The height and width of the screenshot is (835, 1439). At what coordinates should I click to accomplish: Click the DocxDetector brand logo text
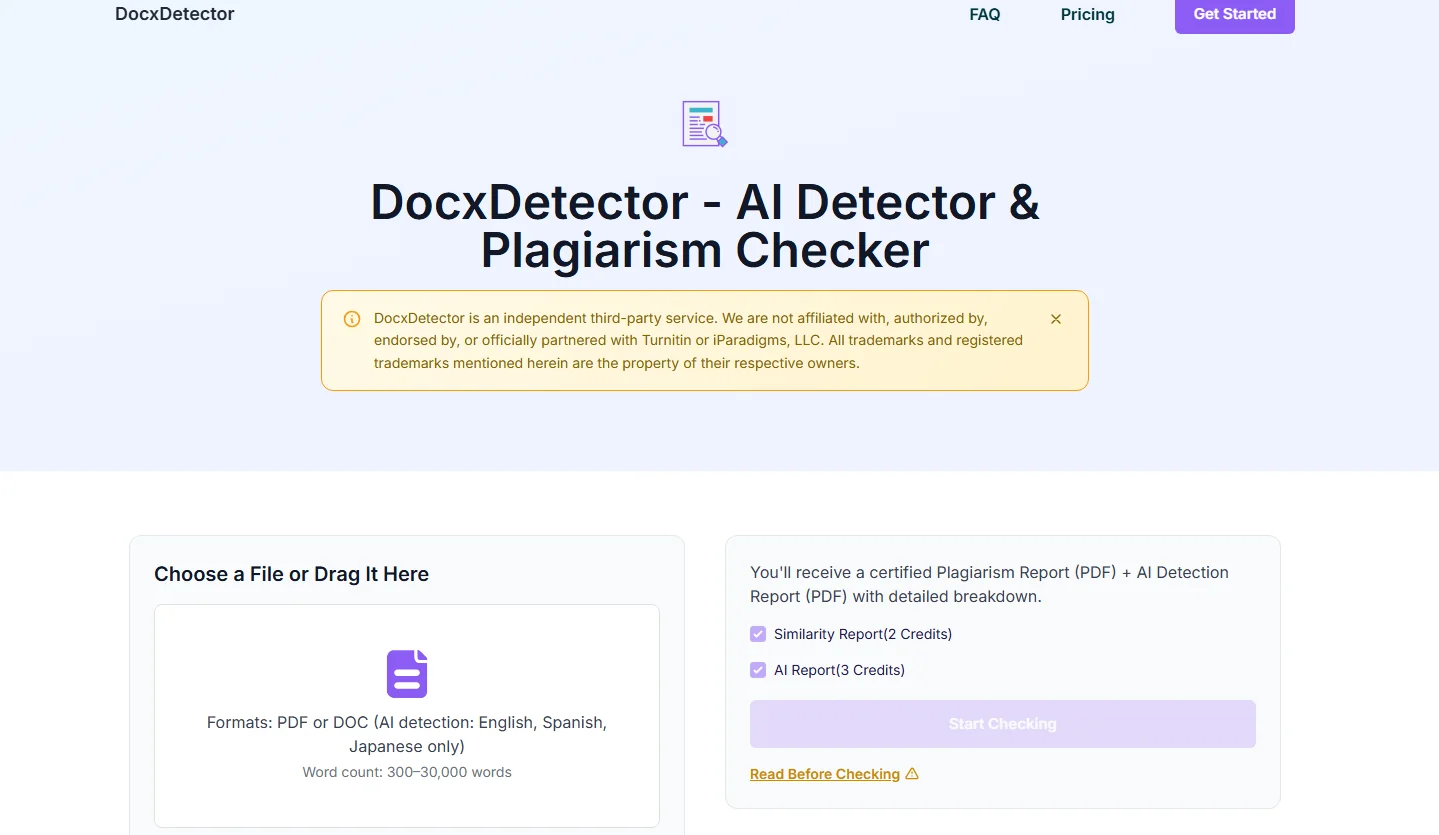click(175, 14)
